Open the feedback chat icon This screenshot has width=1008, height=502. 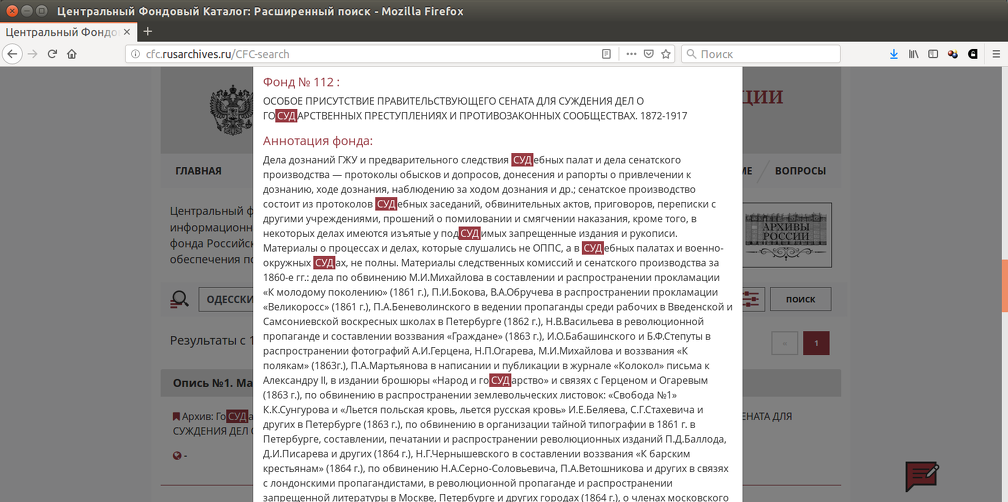[x=921, y=476]
